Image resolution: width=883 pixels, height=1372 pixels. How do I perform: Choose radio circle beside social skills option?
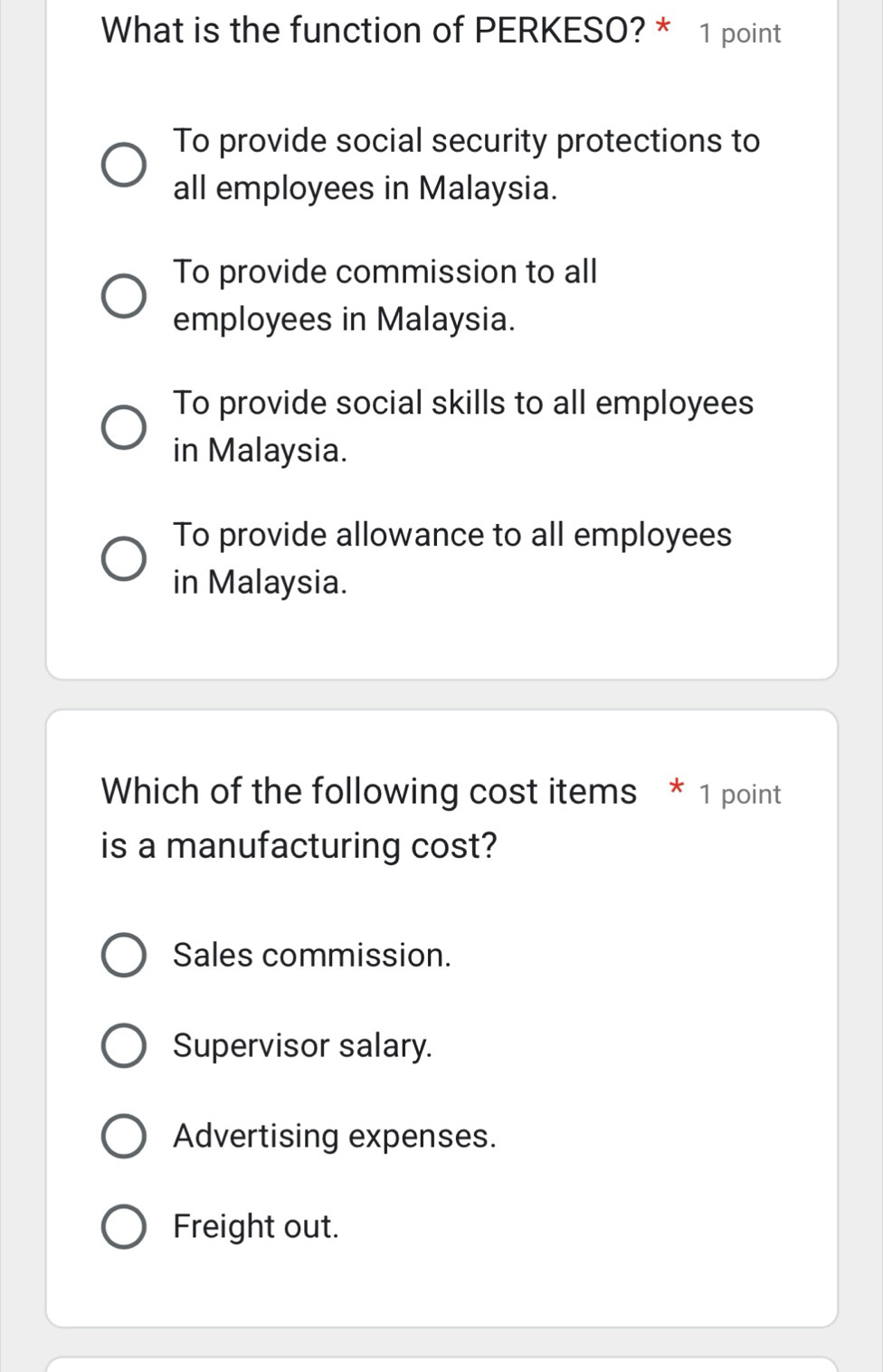[123, 427]
